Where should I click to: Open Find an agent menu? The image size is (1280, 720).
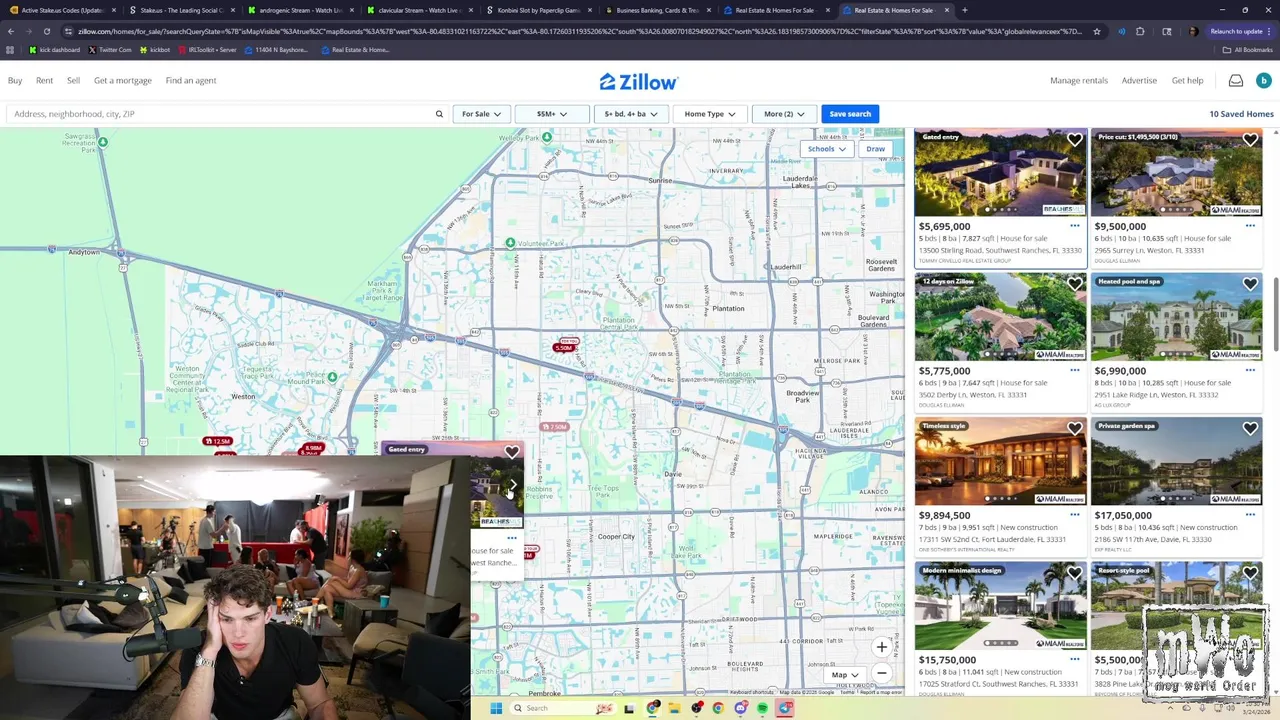coord(191,81)
